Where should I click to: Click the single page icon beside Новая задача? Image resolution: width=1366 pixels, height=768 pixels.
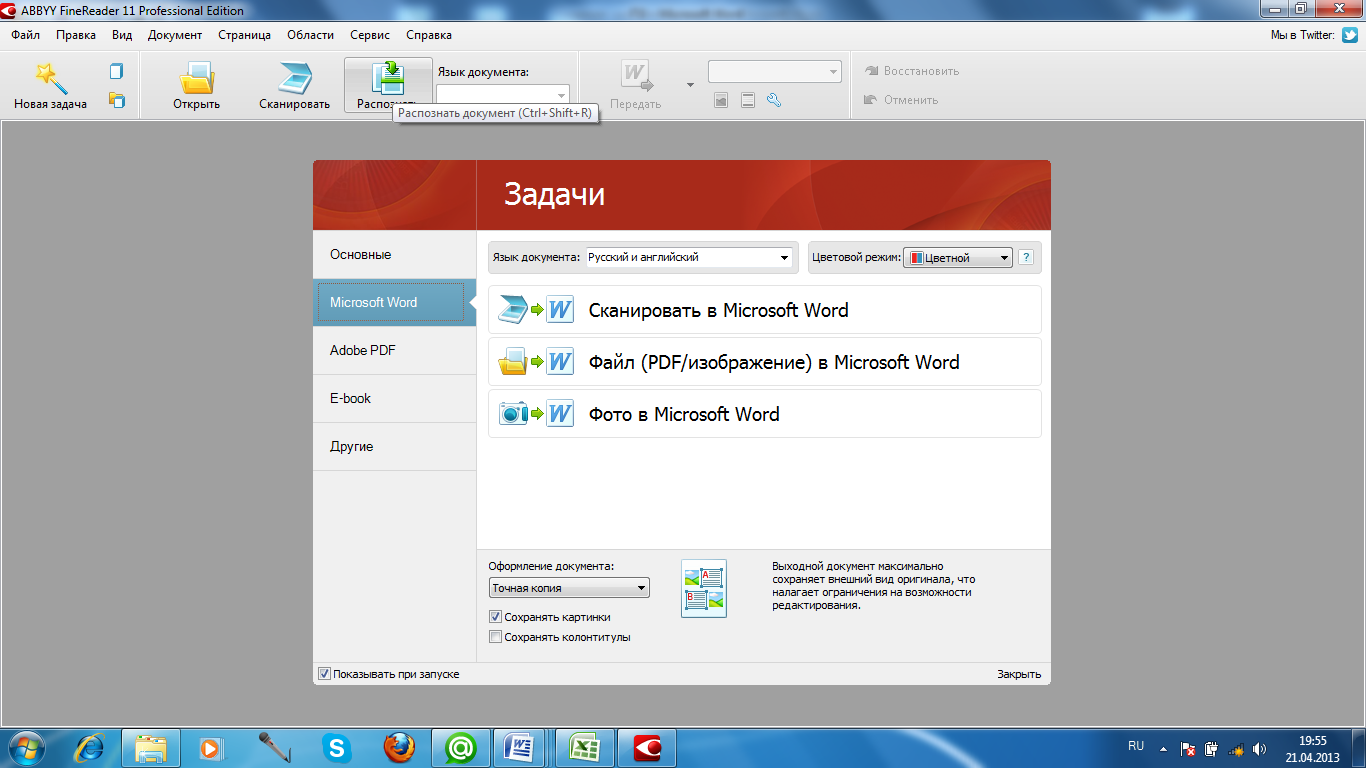(x=117, y=71)
